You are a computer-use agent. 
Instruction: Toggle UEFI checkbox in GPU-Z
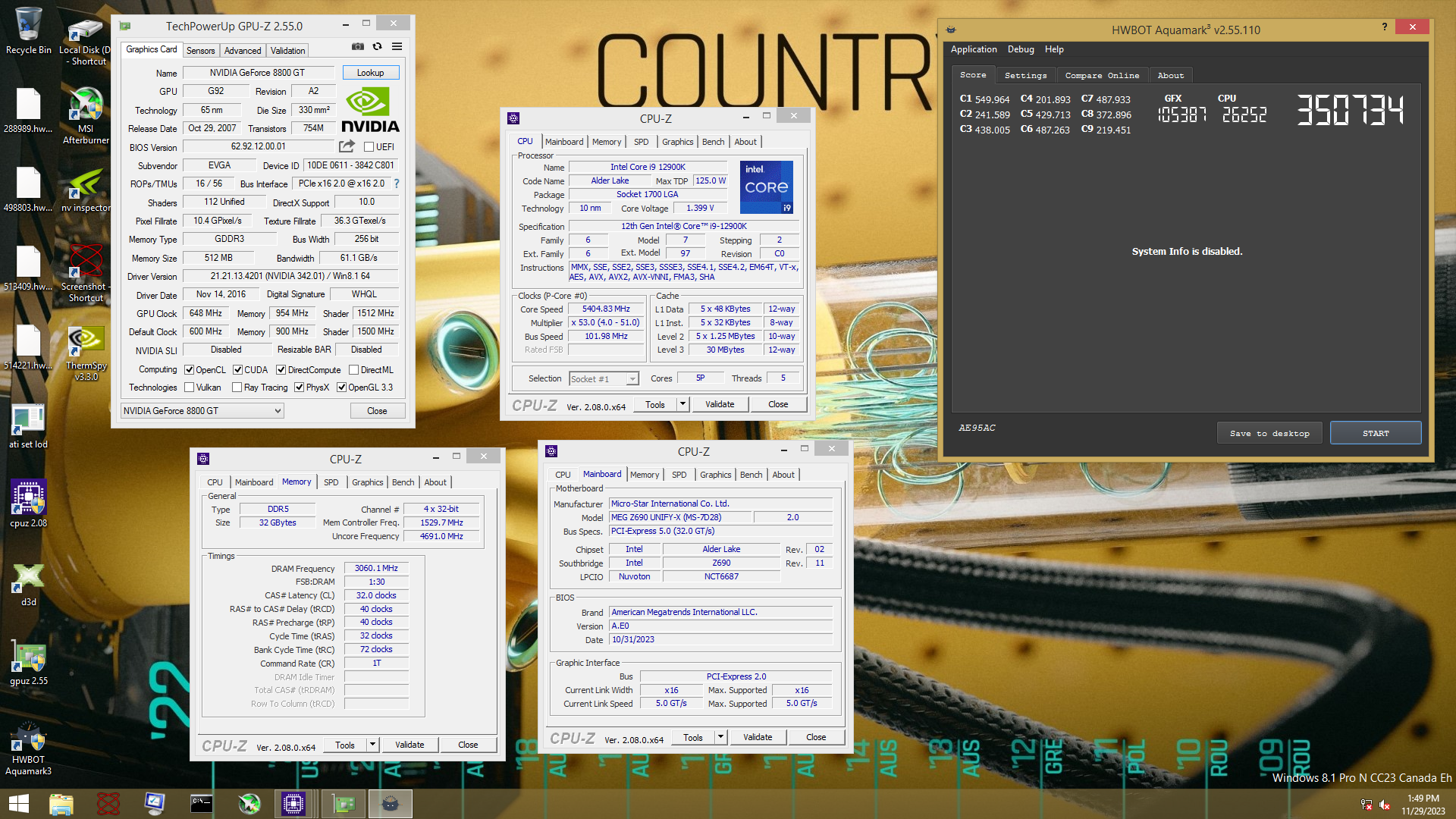tap(369, 147)
